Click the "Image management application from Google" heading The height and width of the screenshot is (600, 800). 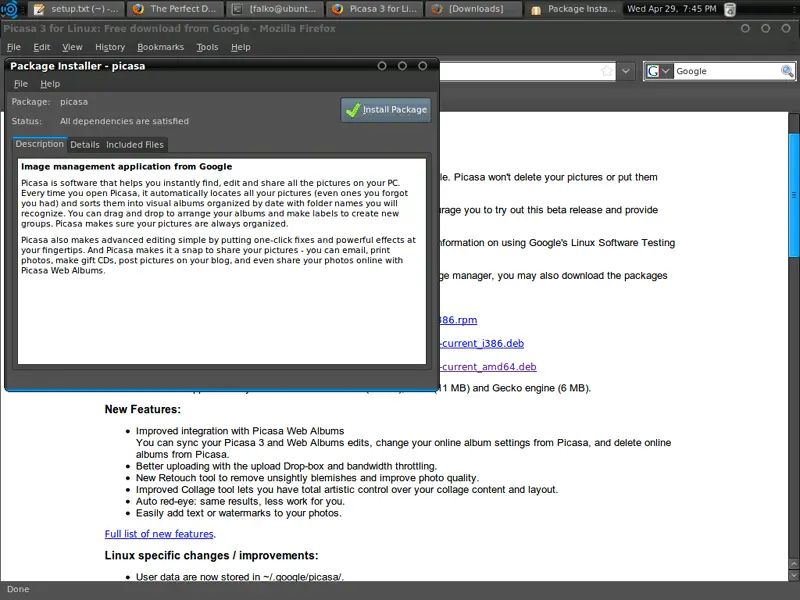[127, 166]
